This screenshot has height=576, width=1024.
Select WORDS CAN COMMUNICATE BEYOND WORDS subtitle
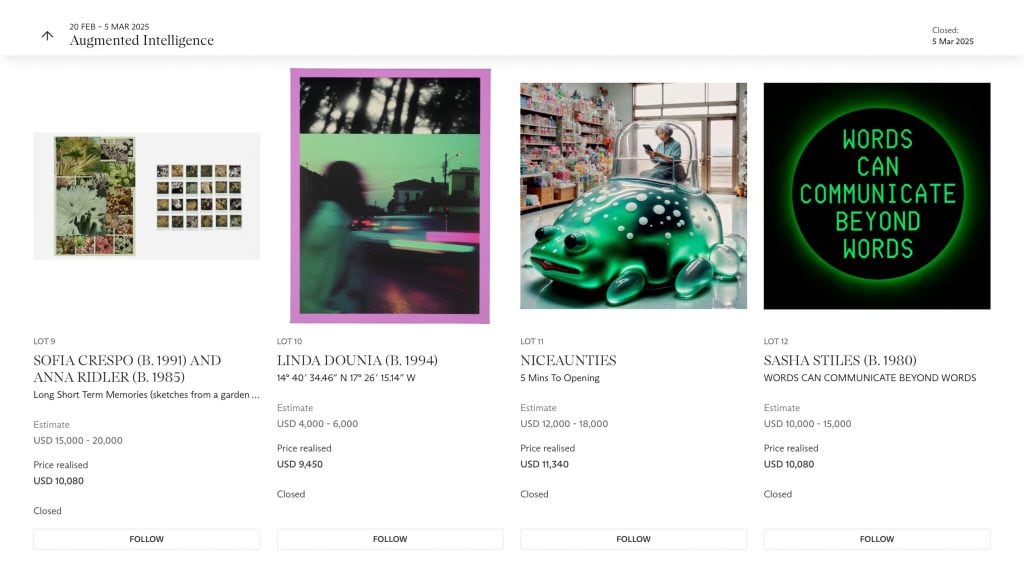click(x=870, y=377)
